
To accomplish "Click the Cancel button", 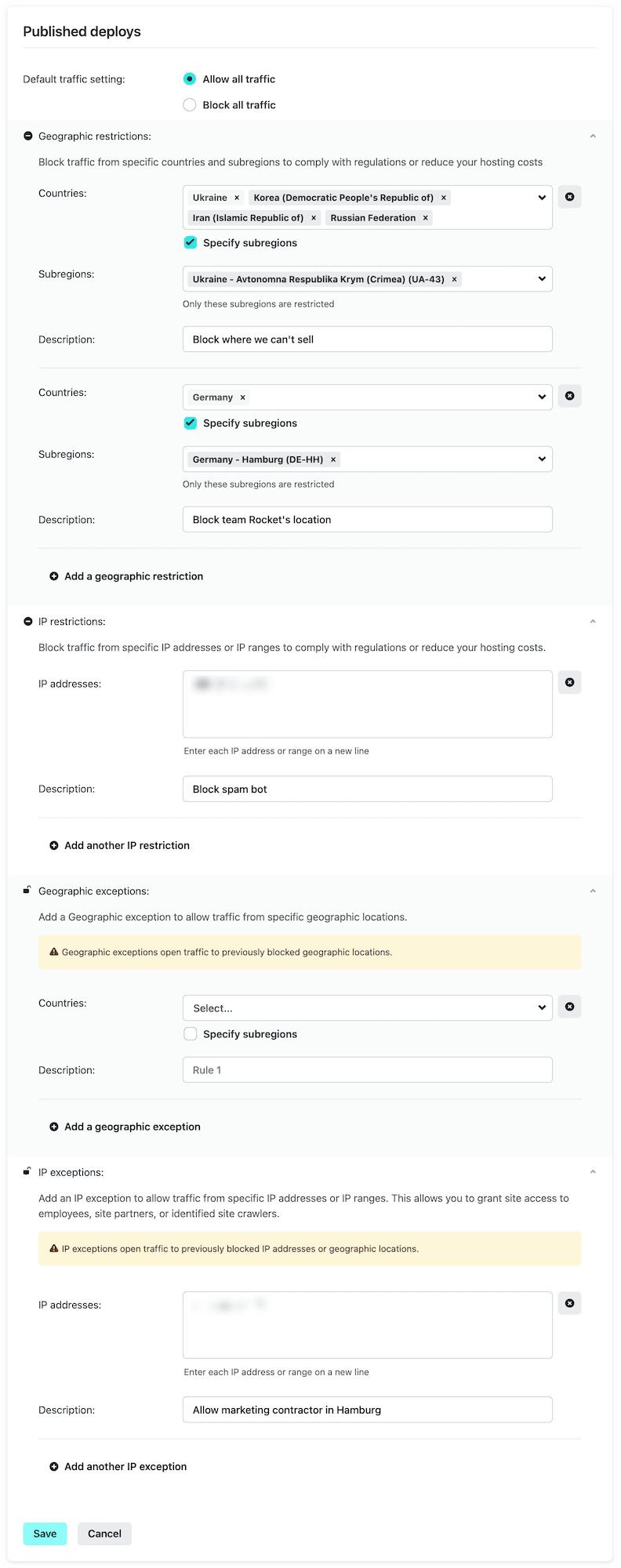I will click(104, 1534).
